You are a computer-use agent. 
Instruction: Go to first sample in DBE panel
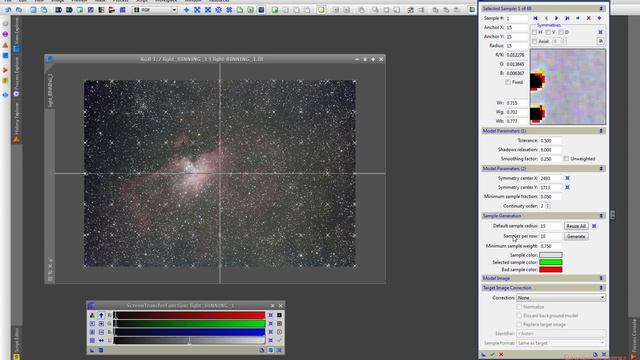[535, 18]
